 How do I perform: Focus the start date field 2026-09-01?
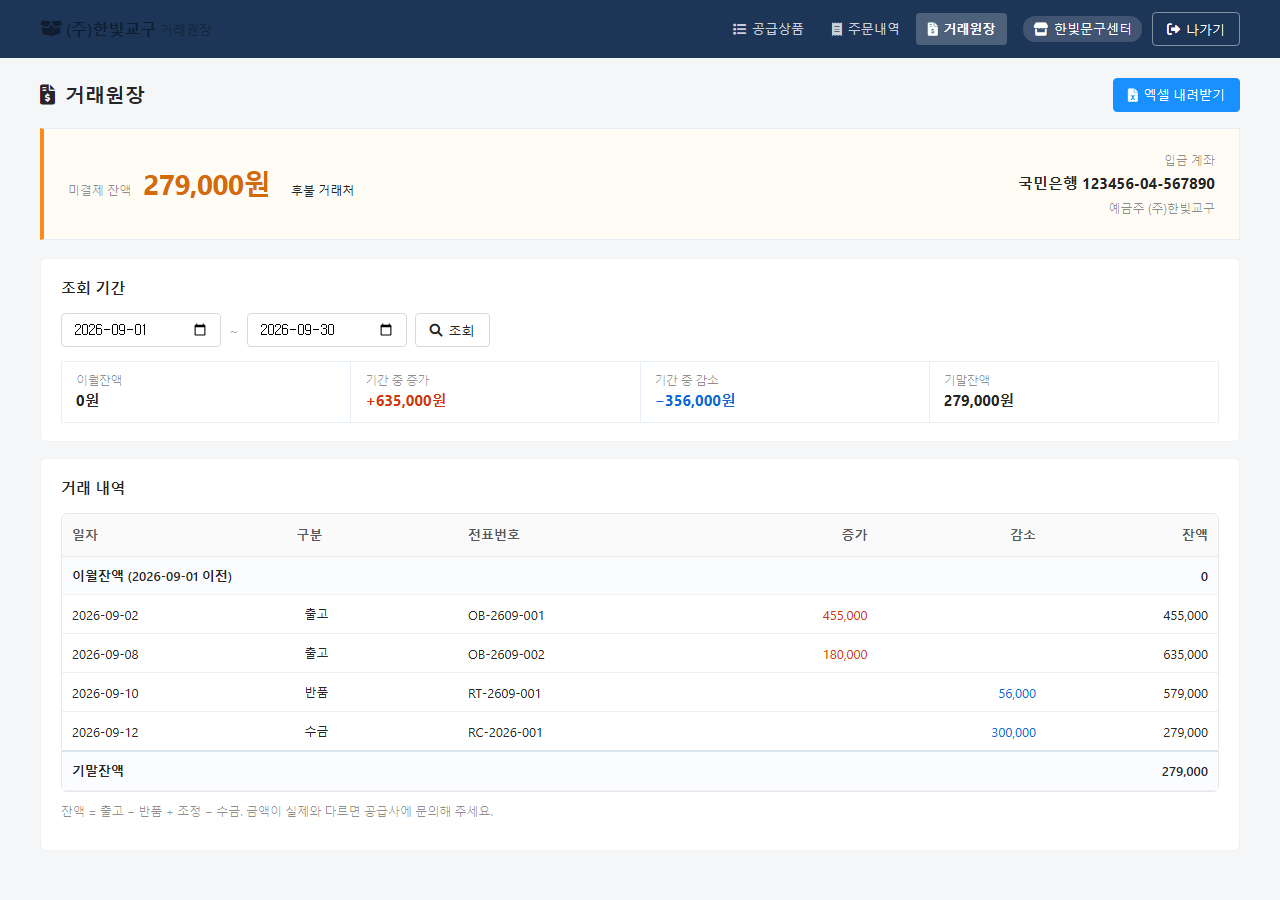click(141, 330)
